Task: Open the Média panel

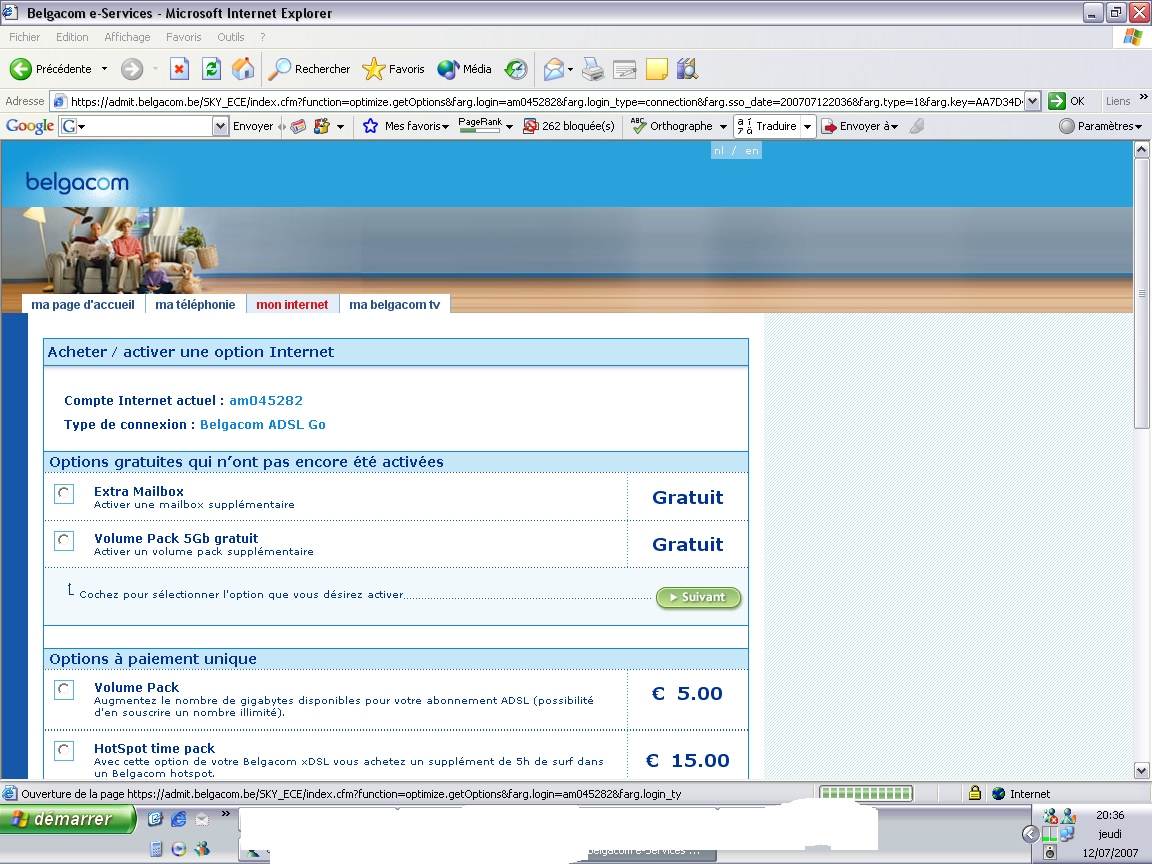Action: point(465,69)
